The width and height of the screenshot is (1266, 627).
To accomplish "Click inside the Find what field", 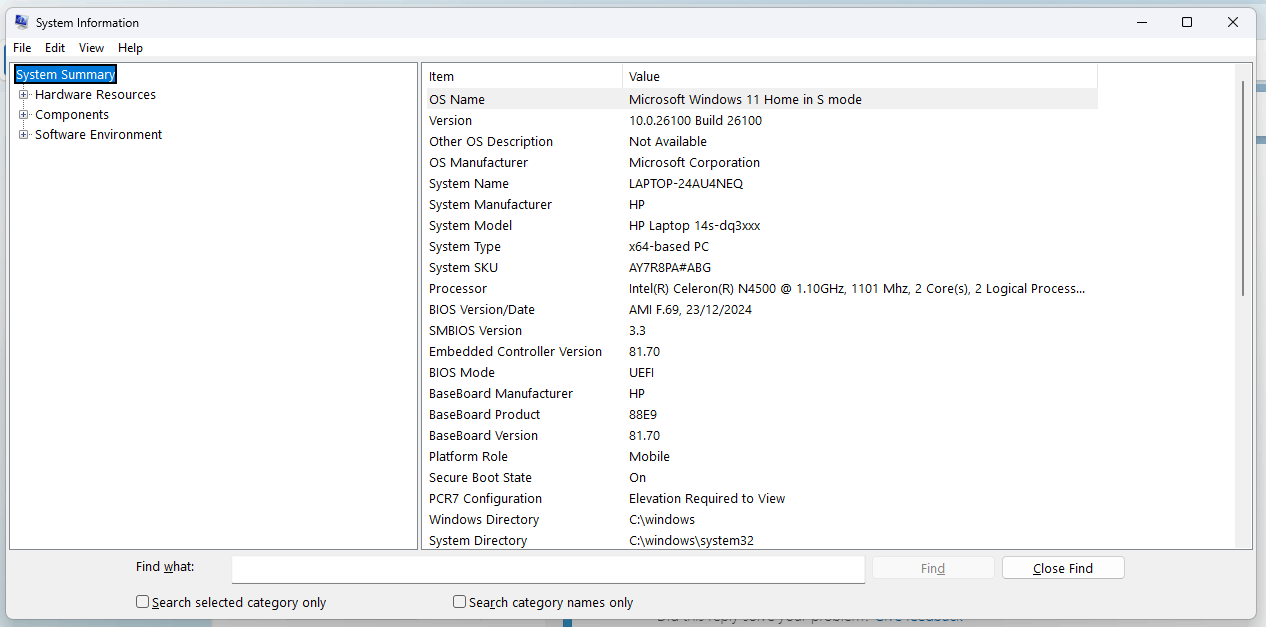I will (547, 569).
